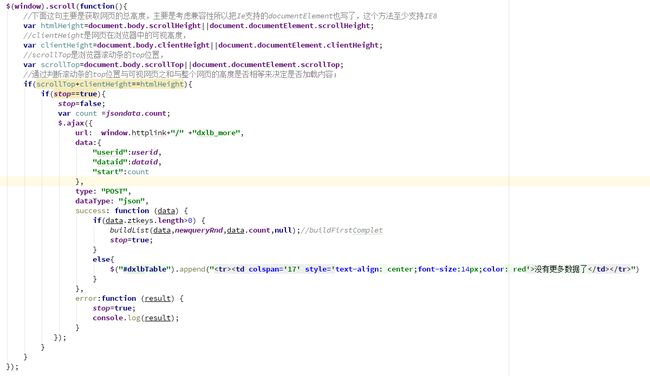Click the $.ajax({ call
This screenshot has width=650, height=376.
(75, 123)
